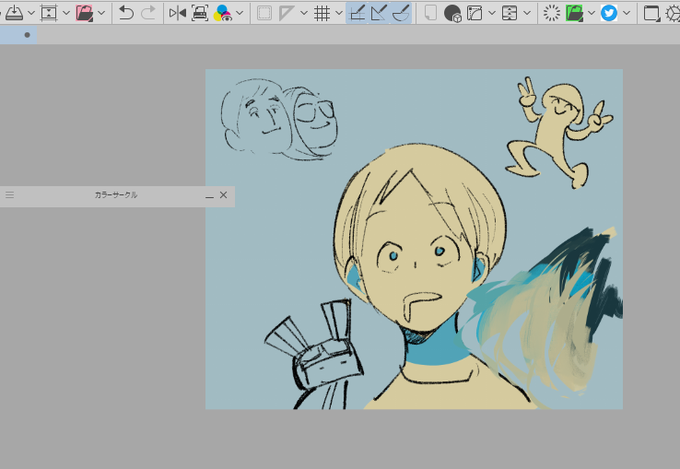This screenshot has width=680, height=469.
Task: Toggle Snap to Ruler
Action: click(x=357, y=13)
